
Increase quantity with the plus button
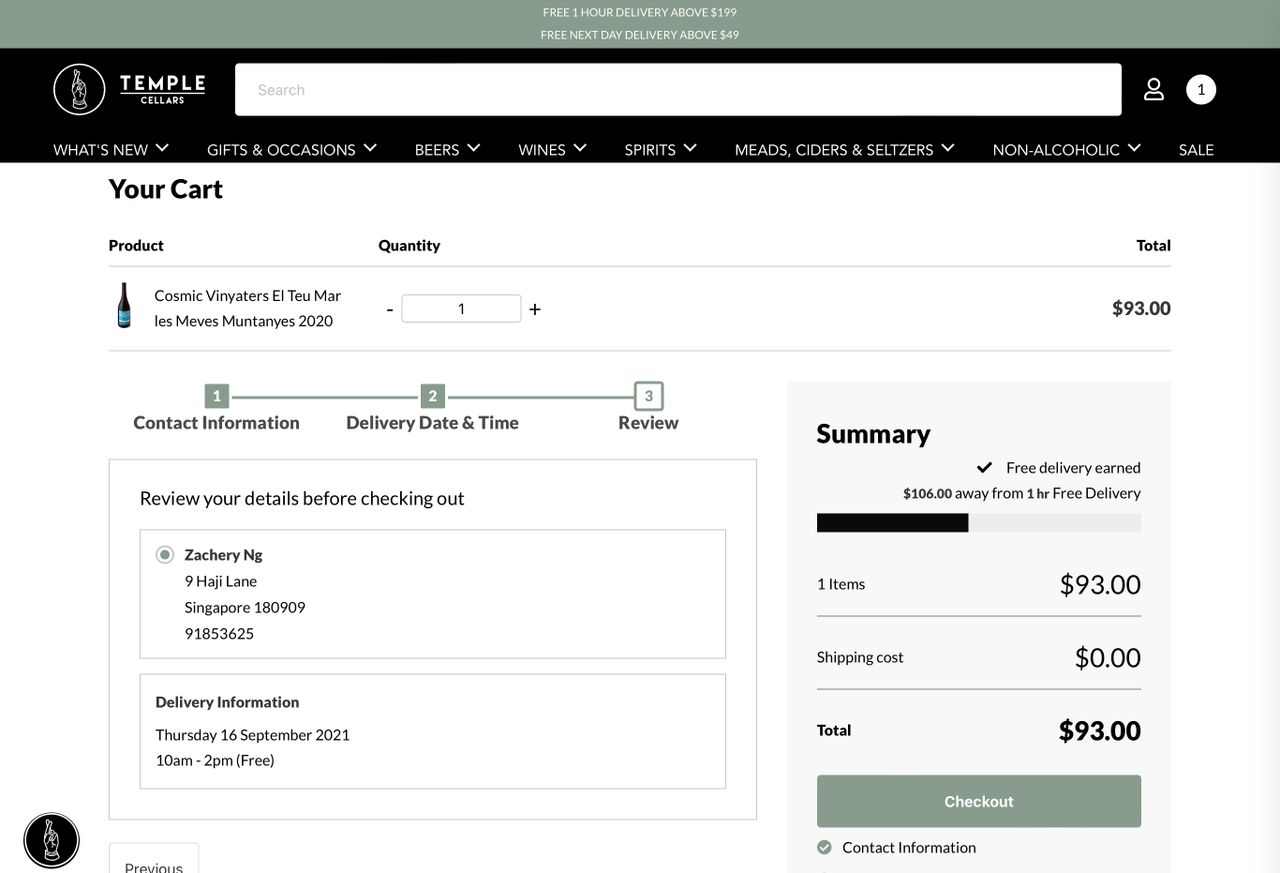pyautogui.click(x=535, y=309)
